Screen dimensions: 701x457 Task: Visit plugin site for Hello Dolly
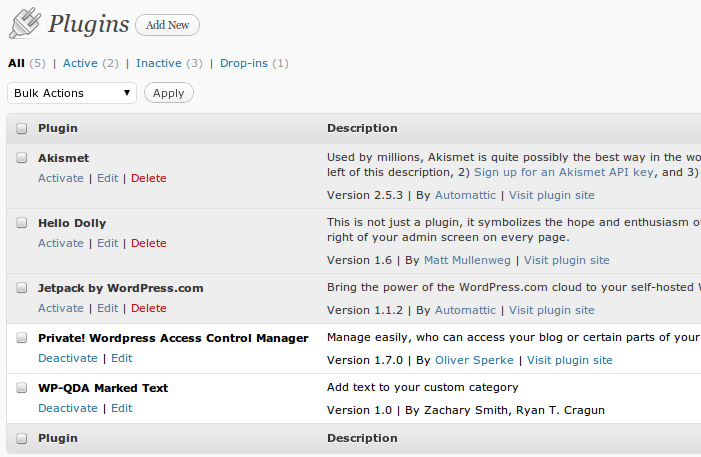(566, 260)
